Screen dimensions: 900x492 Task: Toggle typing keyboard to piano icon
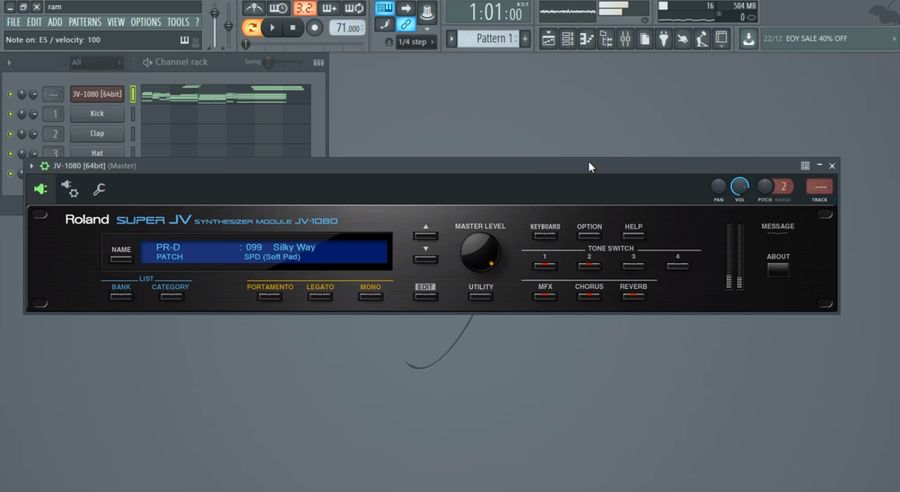pos(385,8)
